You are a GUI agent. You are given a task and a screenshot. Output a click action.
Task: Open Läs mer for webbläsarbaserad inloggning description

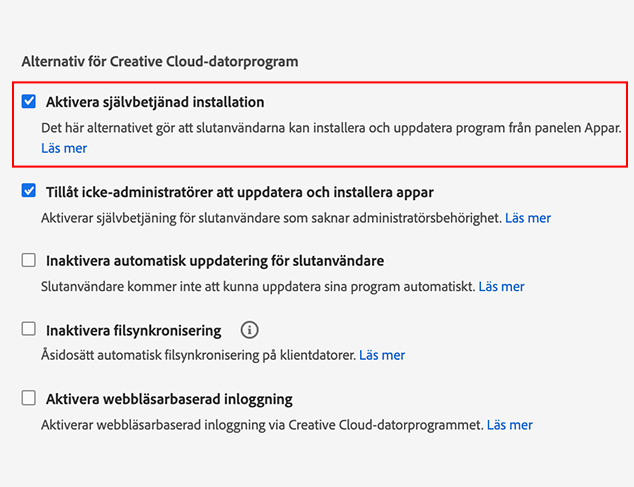point(509,425)
